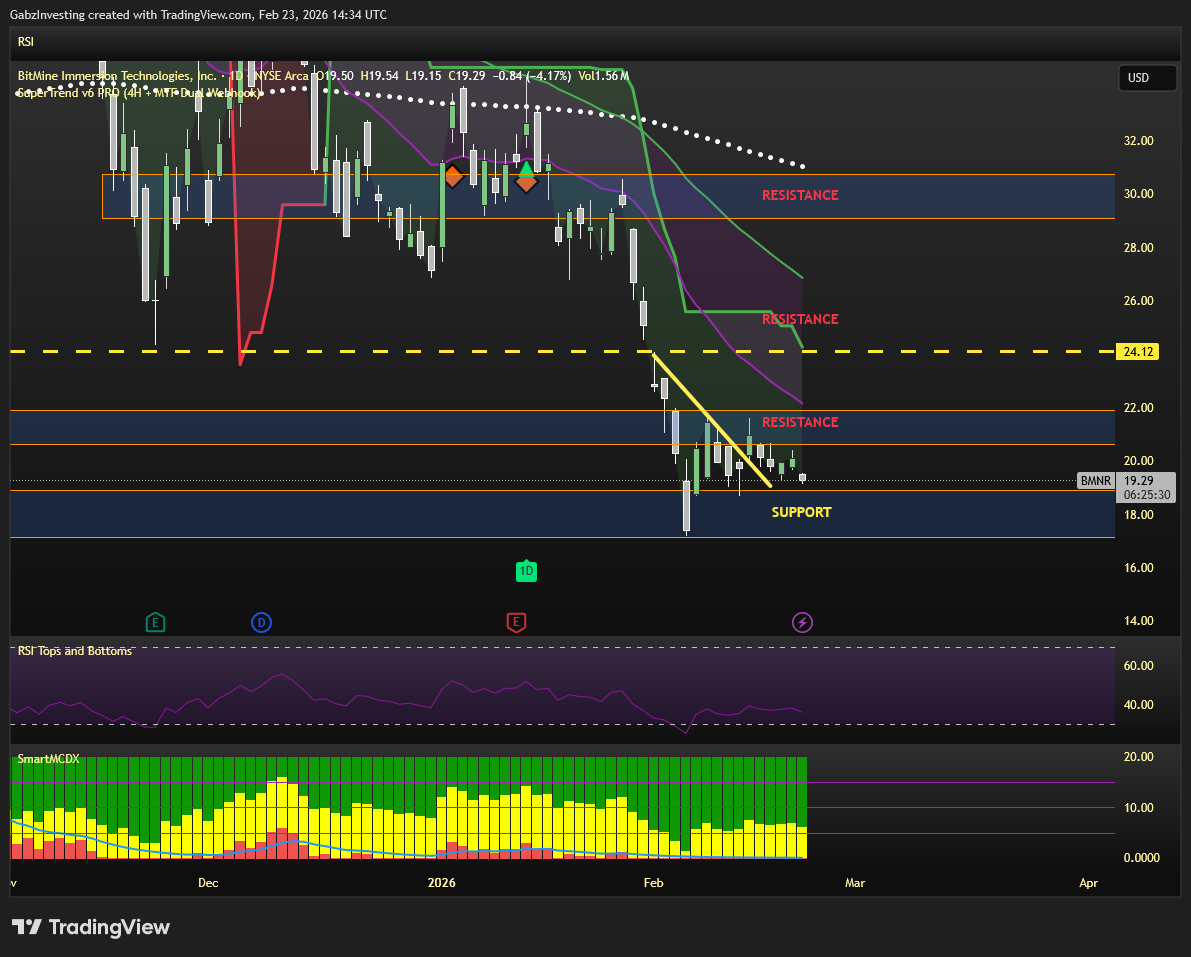Click the -0.84 (-4.17%) change readout
Image resolution: width=1191 pixels, height=957 pixels.
click(x=532, y=76)
